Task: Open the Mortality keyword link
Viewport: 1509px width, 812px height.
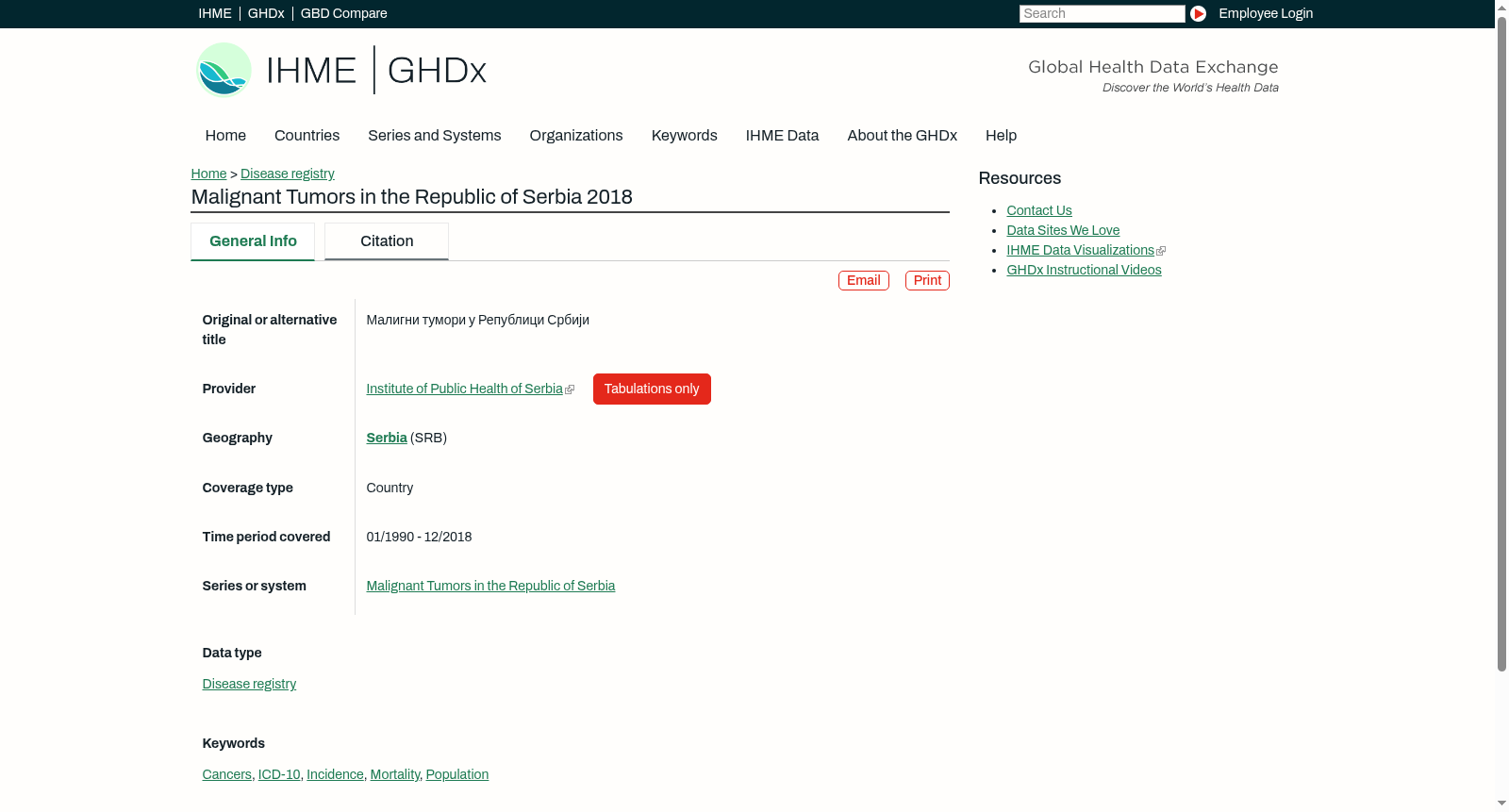Action: tap(394, 774)
